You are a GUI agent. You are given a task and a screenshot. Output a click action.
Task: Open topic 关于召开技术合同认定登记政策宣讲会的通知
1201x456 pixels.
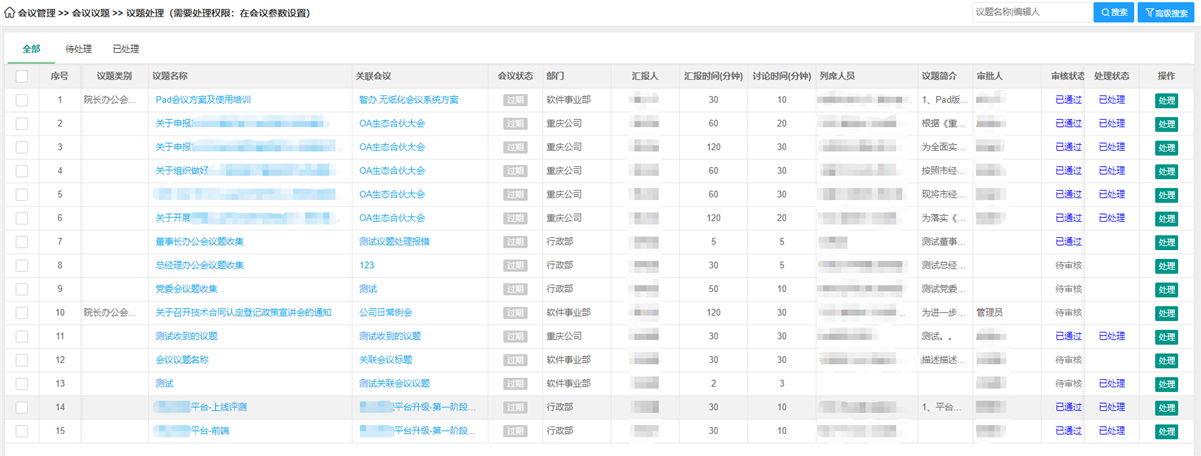(243, 313)
